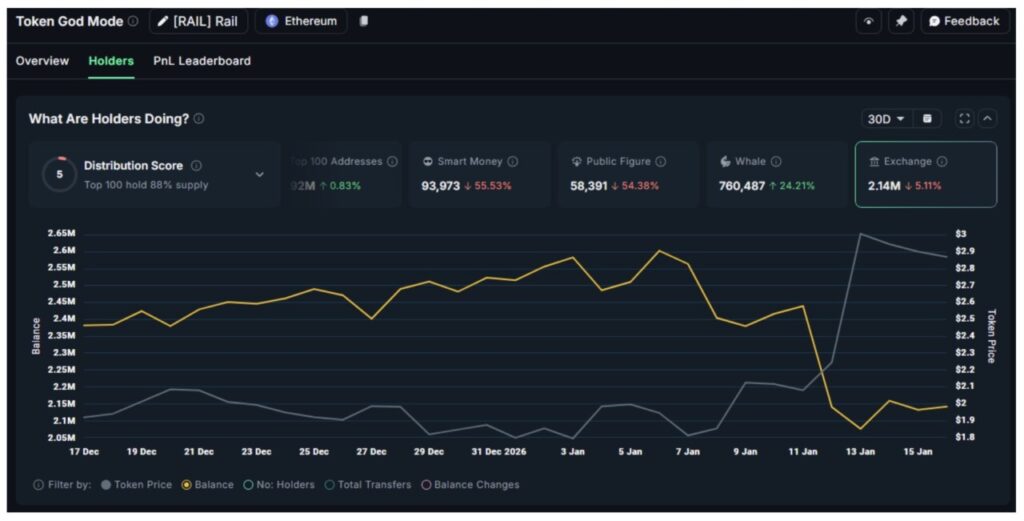This screenshot has width=1024, height=521.
Task: Open the 30D time range dropdown
Action: coord(886,119)
